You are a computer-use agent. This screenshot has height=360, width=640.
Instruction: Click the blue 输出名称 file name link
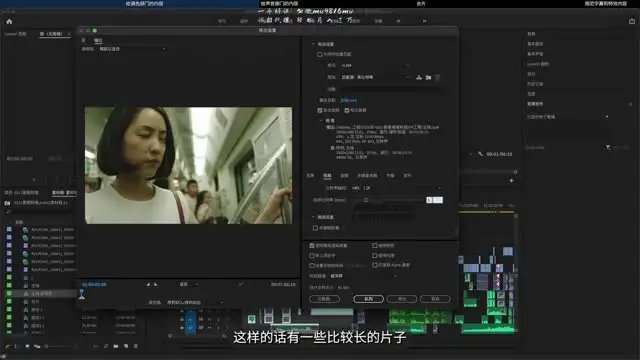pyautogui.click(x=349, y=100)
